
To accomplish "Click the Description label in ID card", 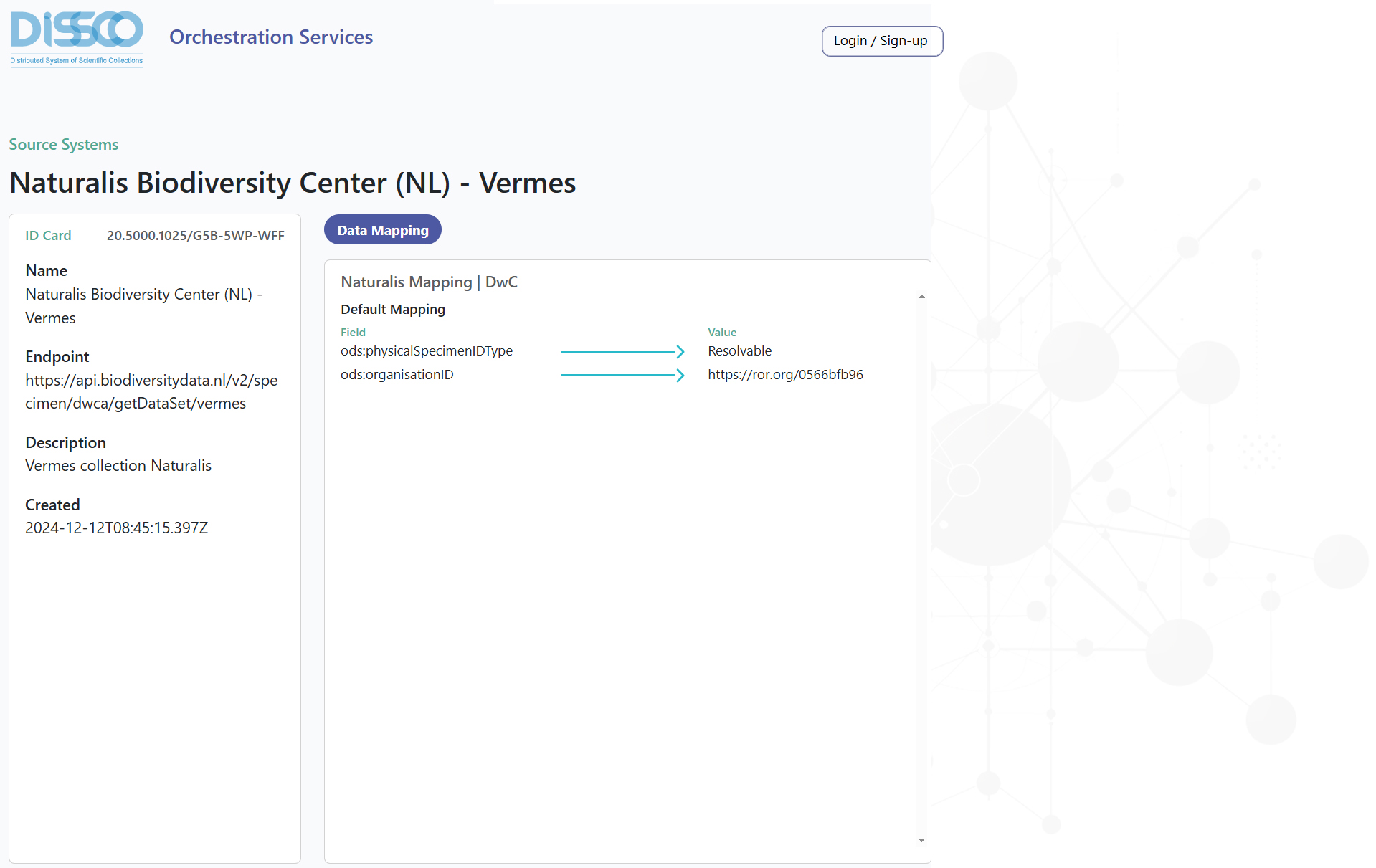I will tap(65, 442).
